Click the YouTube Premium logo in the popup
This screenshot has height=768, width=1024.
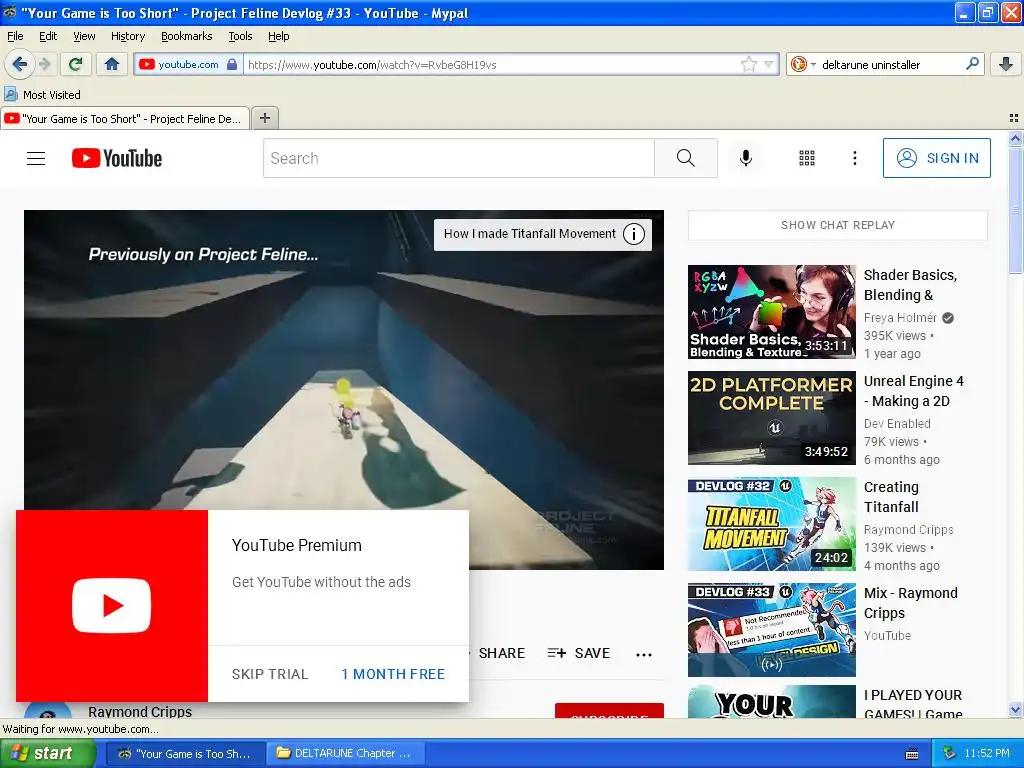coord(112,605)
